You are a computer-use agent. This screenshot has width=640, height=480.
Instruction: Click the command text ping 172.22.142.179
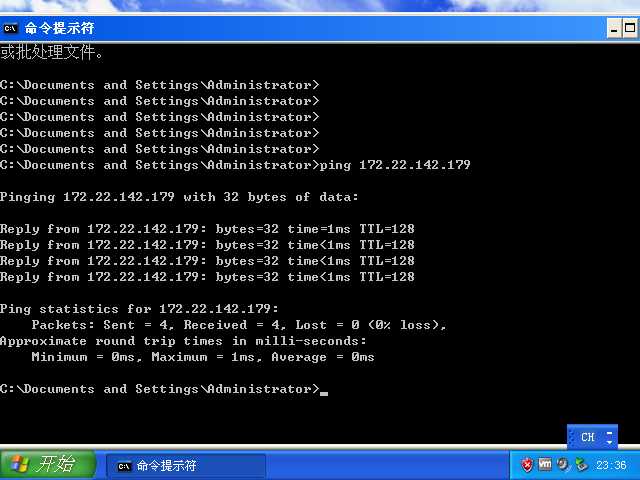point(395,165)
